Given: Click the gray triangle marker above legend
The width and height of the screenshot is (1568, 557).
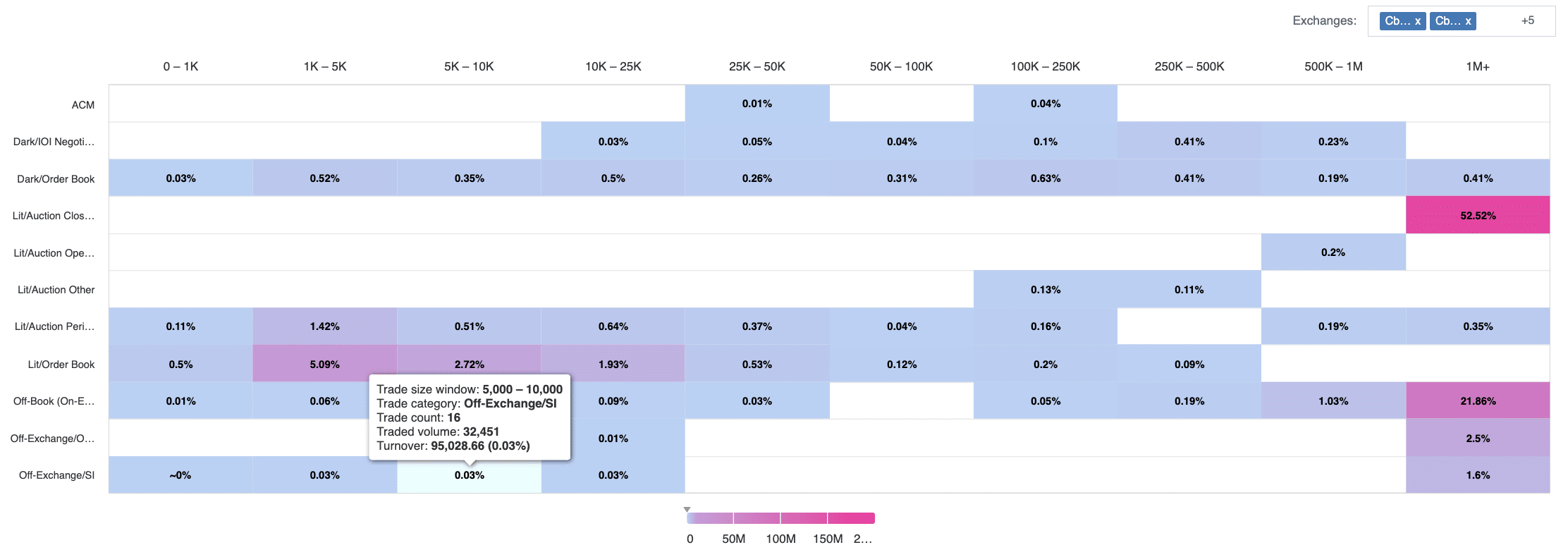Looking at the screenshot, I should click(x=687, y=509).
